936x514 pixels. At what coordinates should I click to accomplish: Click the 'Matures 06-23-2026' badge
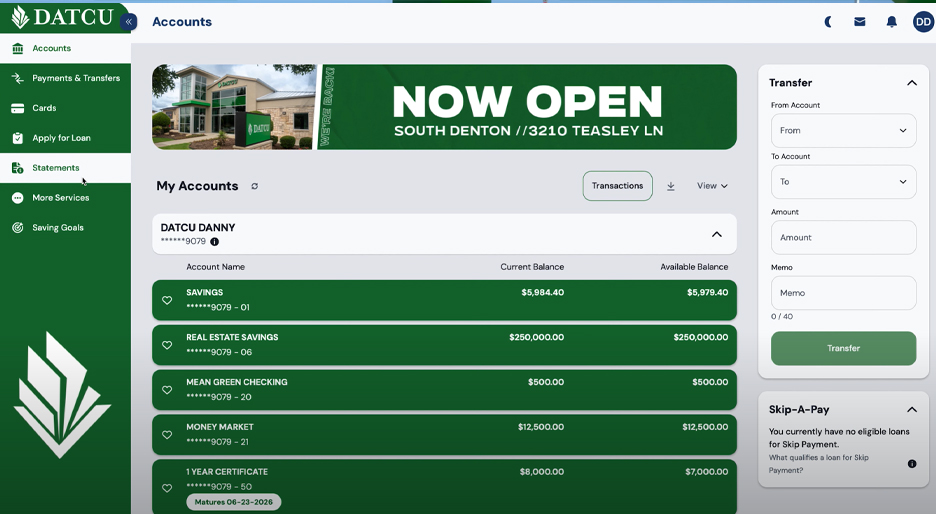[x=233, y=502]
